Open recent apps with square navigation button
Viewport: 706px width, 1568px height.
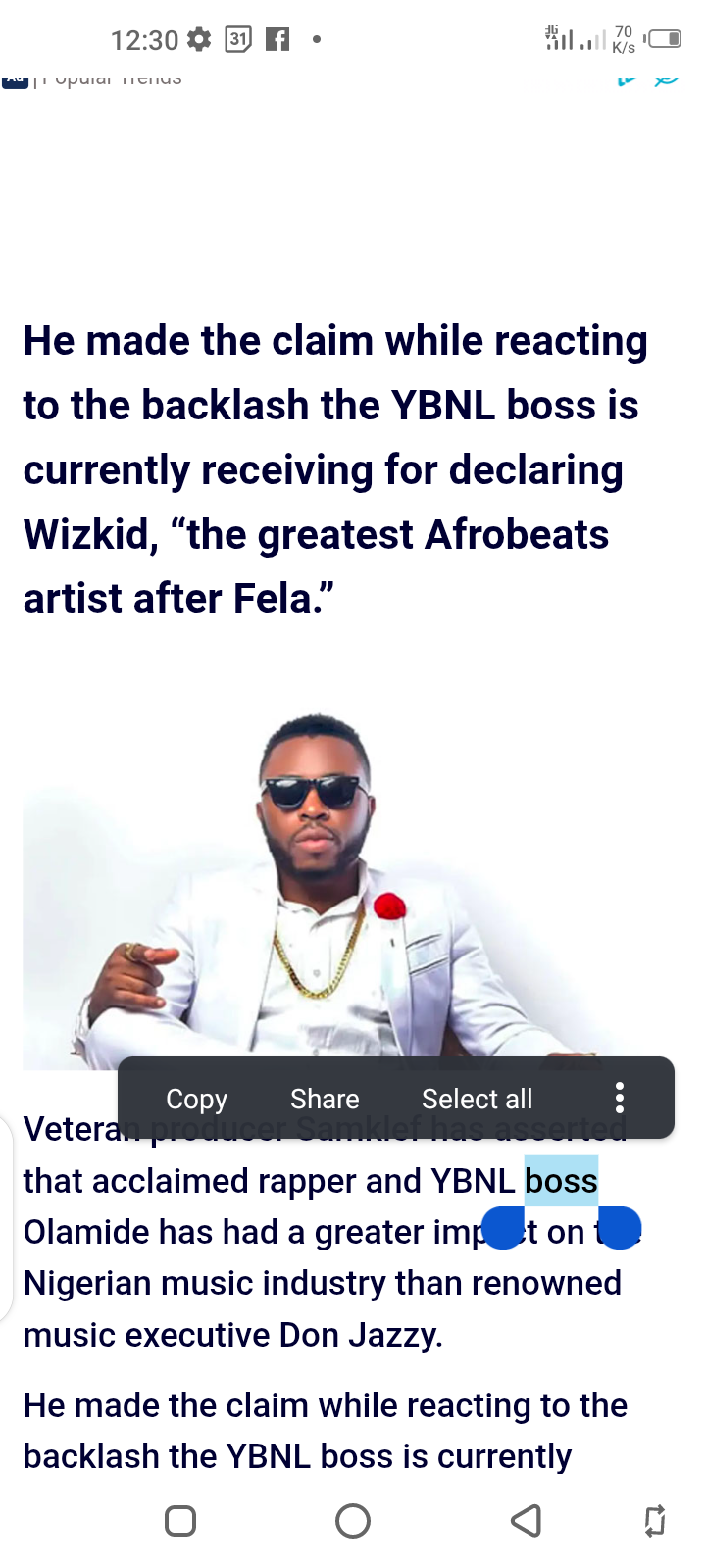click(x=180, y=1521)
